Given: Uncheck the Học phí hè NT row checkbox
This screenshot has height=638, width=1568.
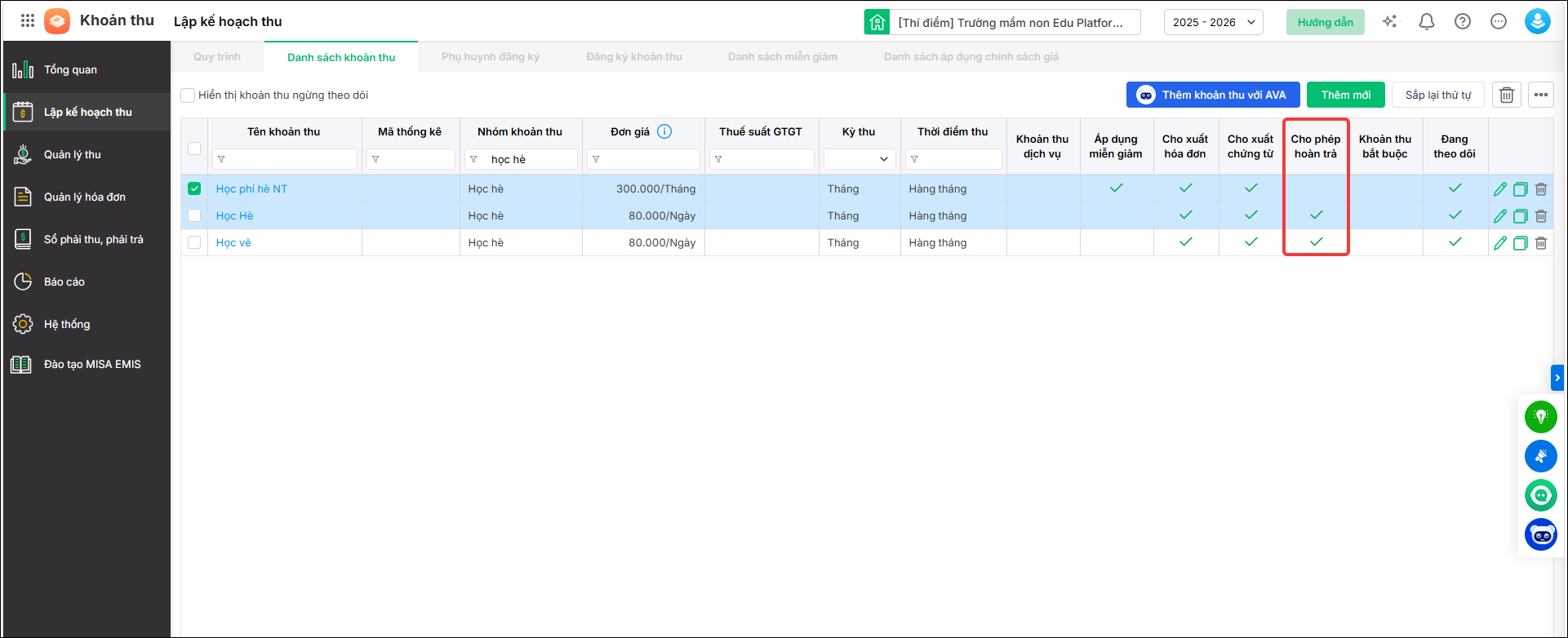Looking at the screenshot, I should (x=194, y=188).
